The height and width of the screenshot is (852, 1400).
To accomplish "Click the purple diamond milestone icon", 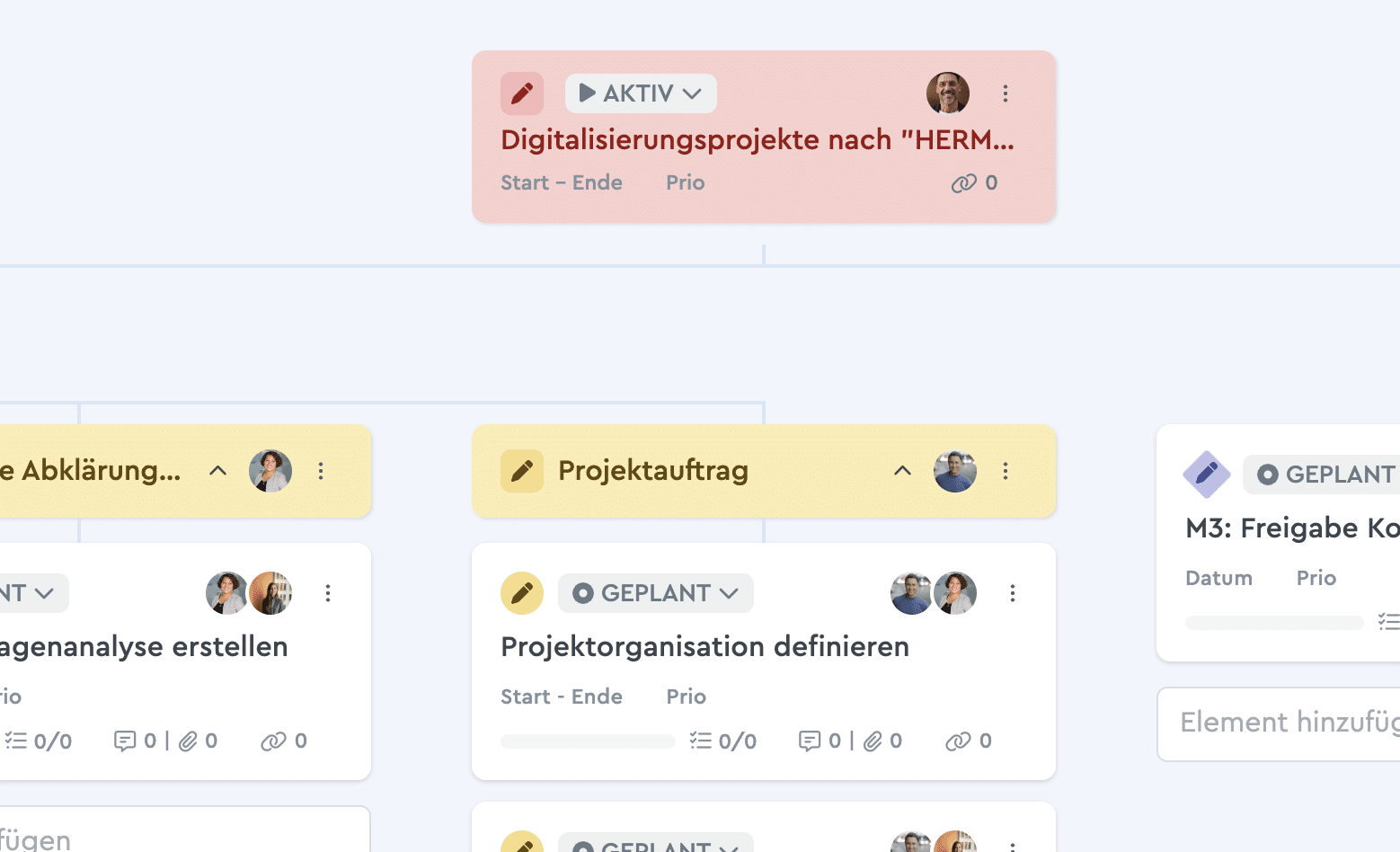I will pyautogui.click(x=1206, y=474).
